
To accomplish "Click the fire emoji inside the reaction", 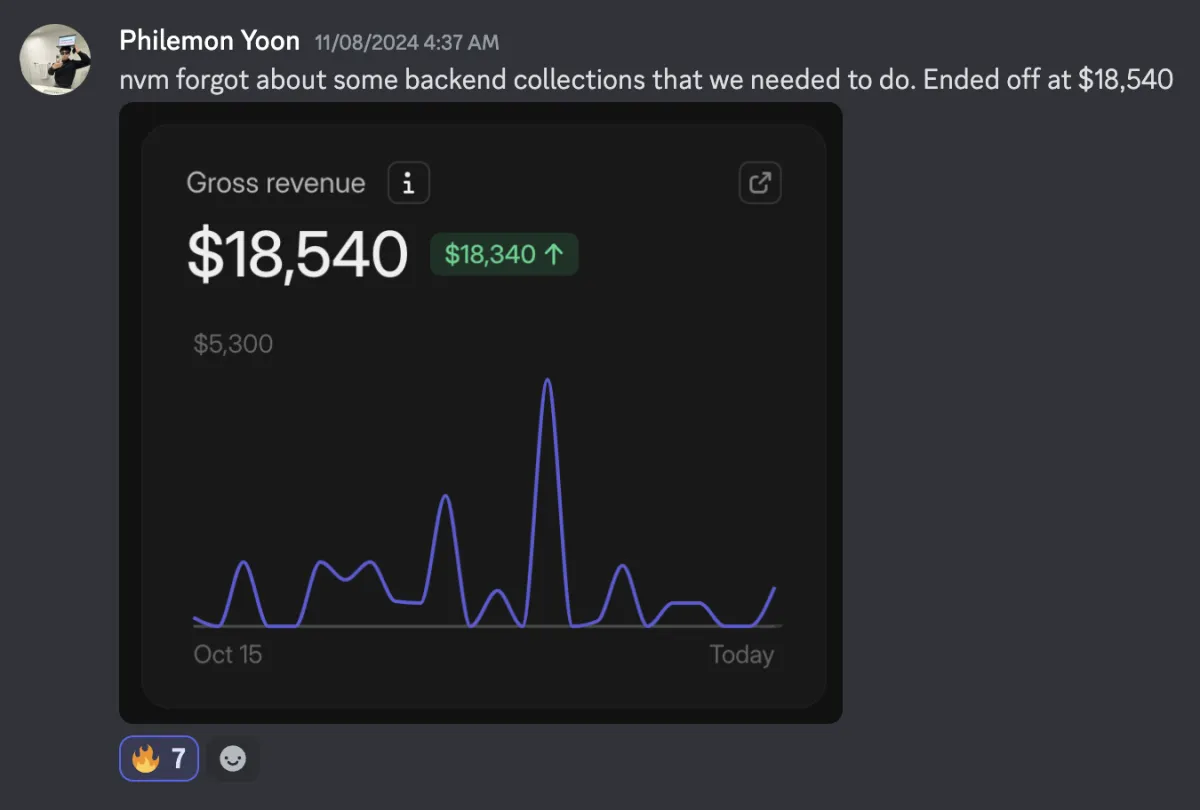I will point(146,759).
